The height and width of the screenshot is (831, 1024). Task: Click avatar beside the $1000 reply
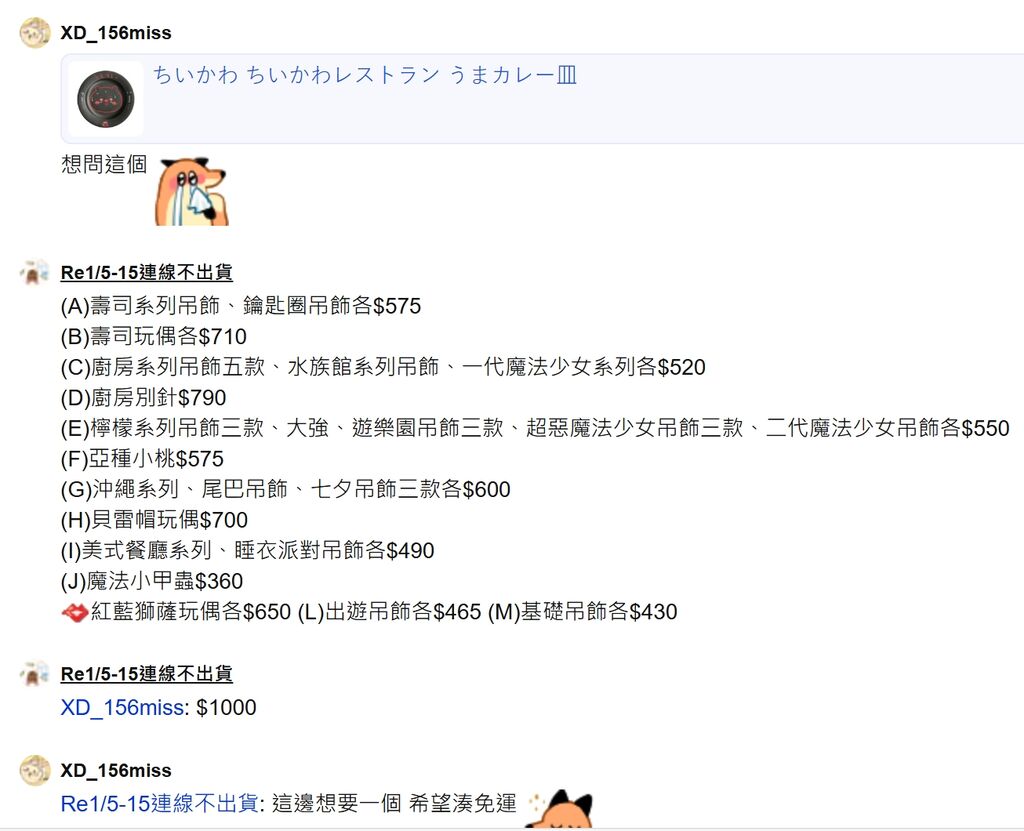click(x=35, y=674)
